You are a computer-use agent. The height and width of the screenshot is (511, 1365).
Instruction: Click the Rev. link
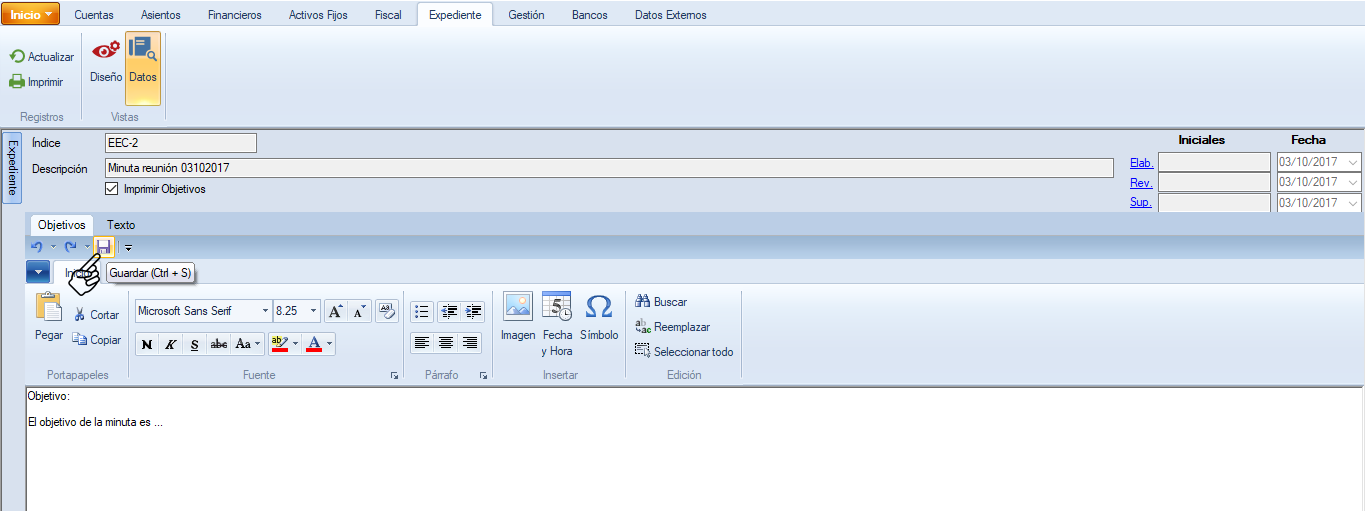point(1141,183)
